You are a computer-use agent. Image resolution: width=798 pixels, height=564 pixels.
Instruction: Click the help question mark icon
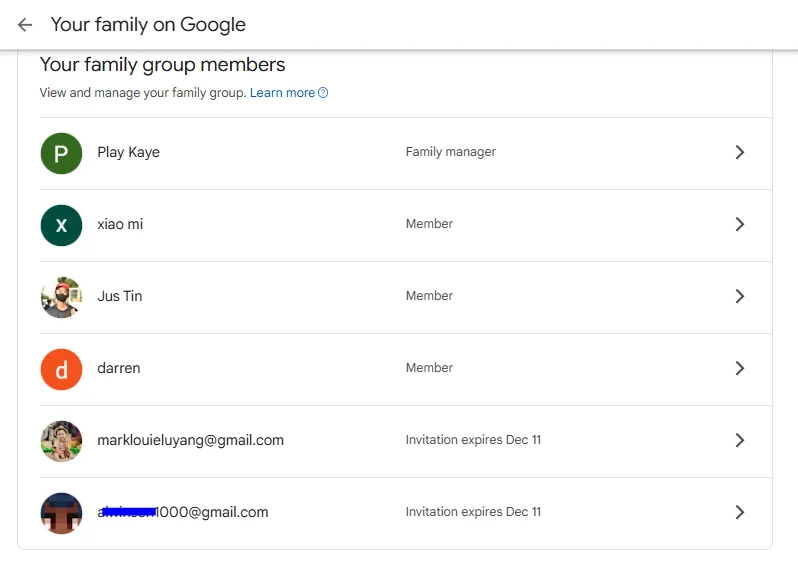tap(323, 93)
